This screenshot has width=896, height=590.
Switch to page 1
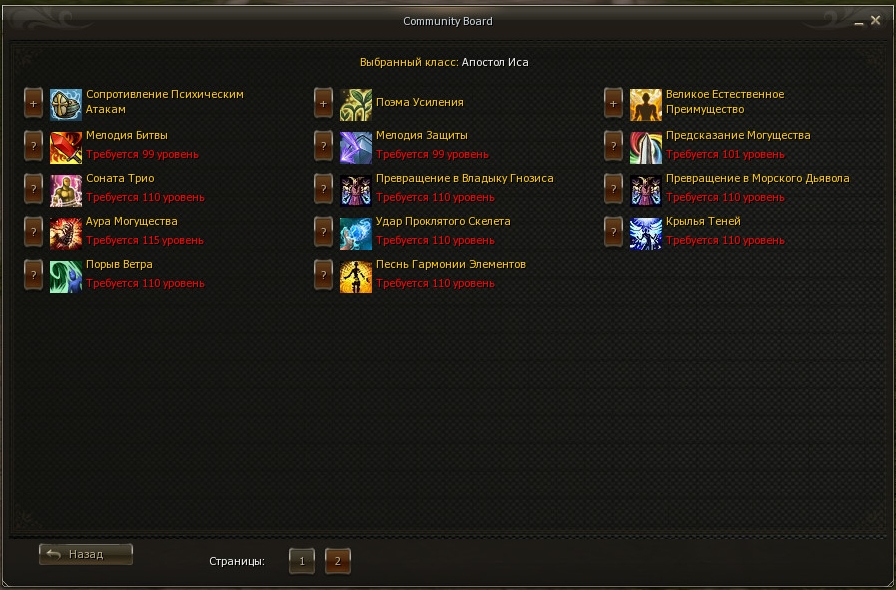point(302,561)
